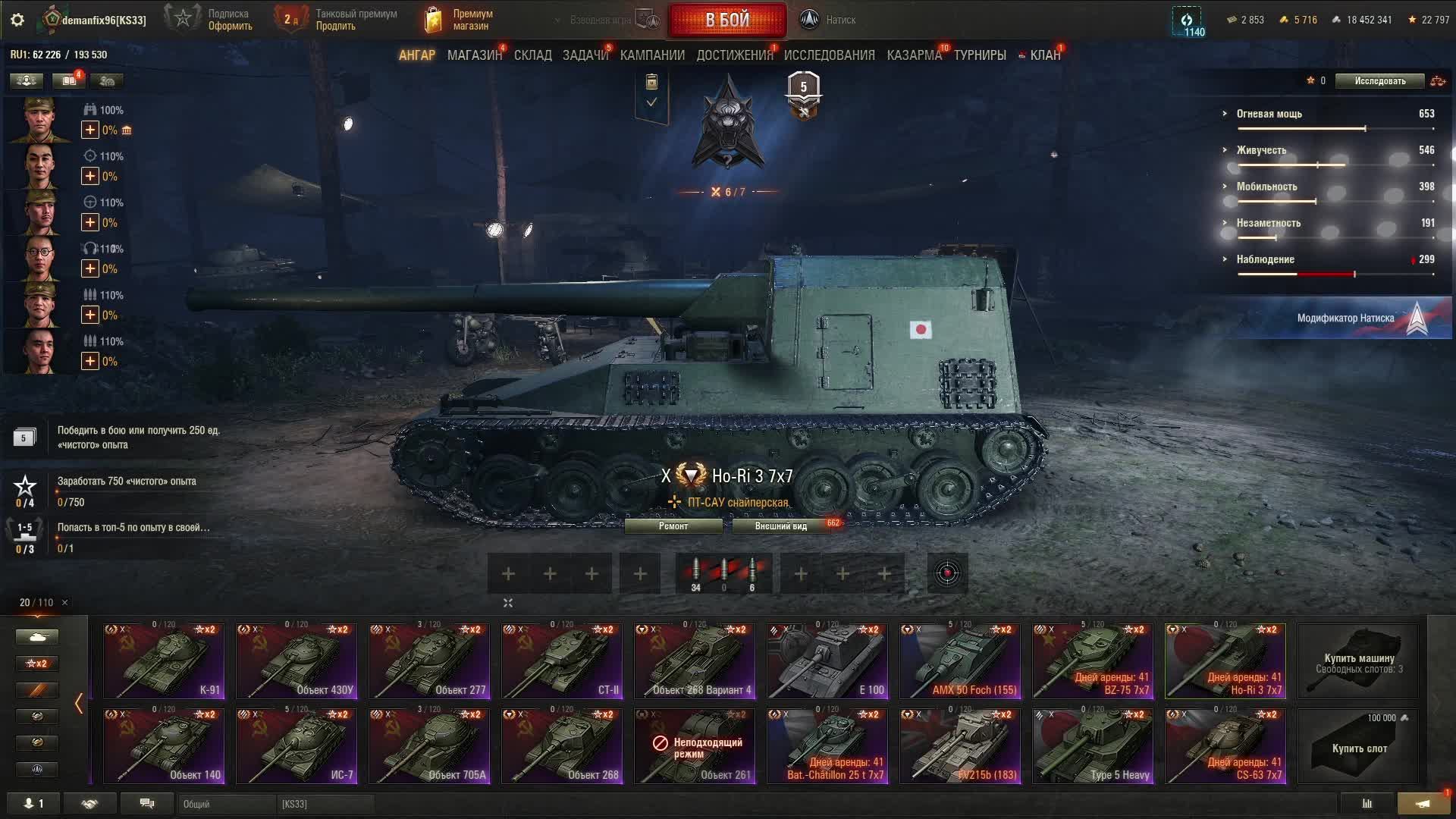Open the statistics bars icon

point(1367,804)
